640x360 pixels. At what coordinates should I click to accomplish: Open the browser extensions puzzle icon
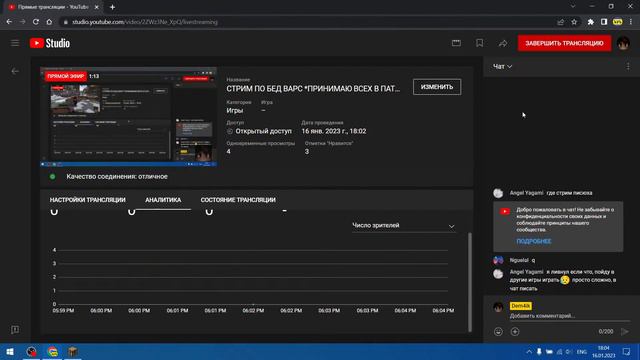591,22
